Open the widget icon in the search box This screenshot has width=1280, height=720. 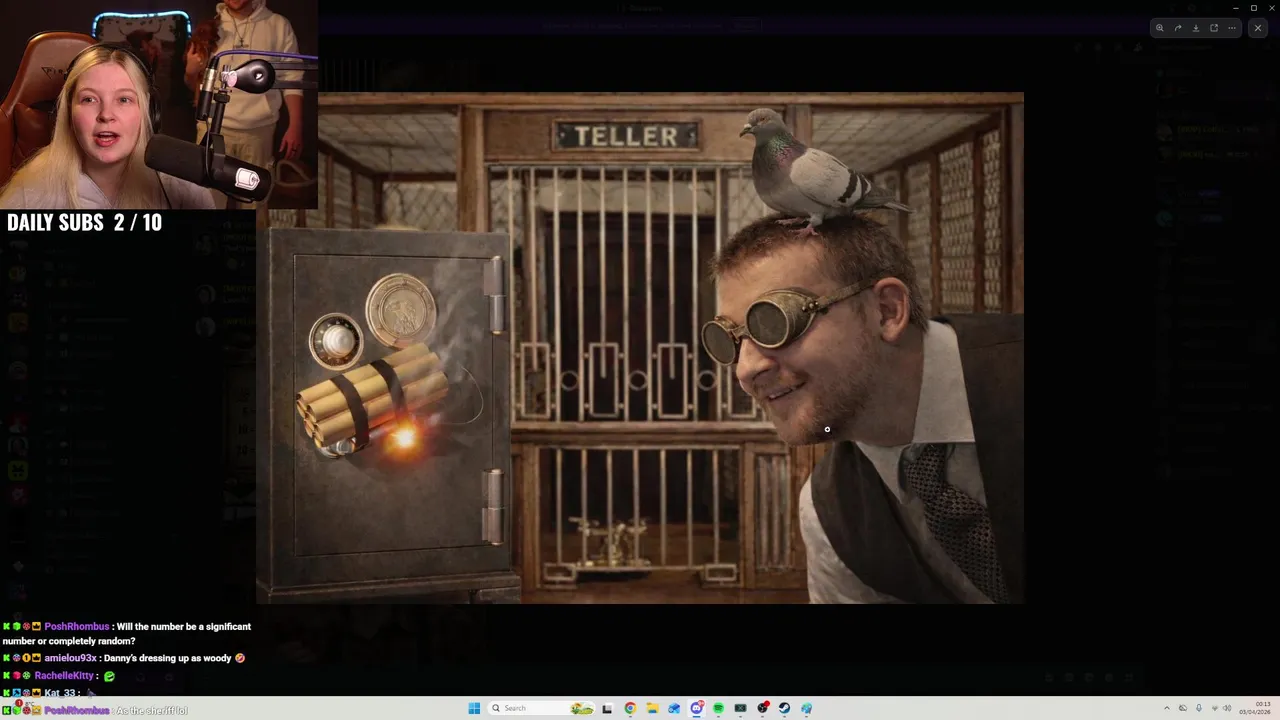point(582,708)
